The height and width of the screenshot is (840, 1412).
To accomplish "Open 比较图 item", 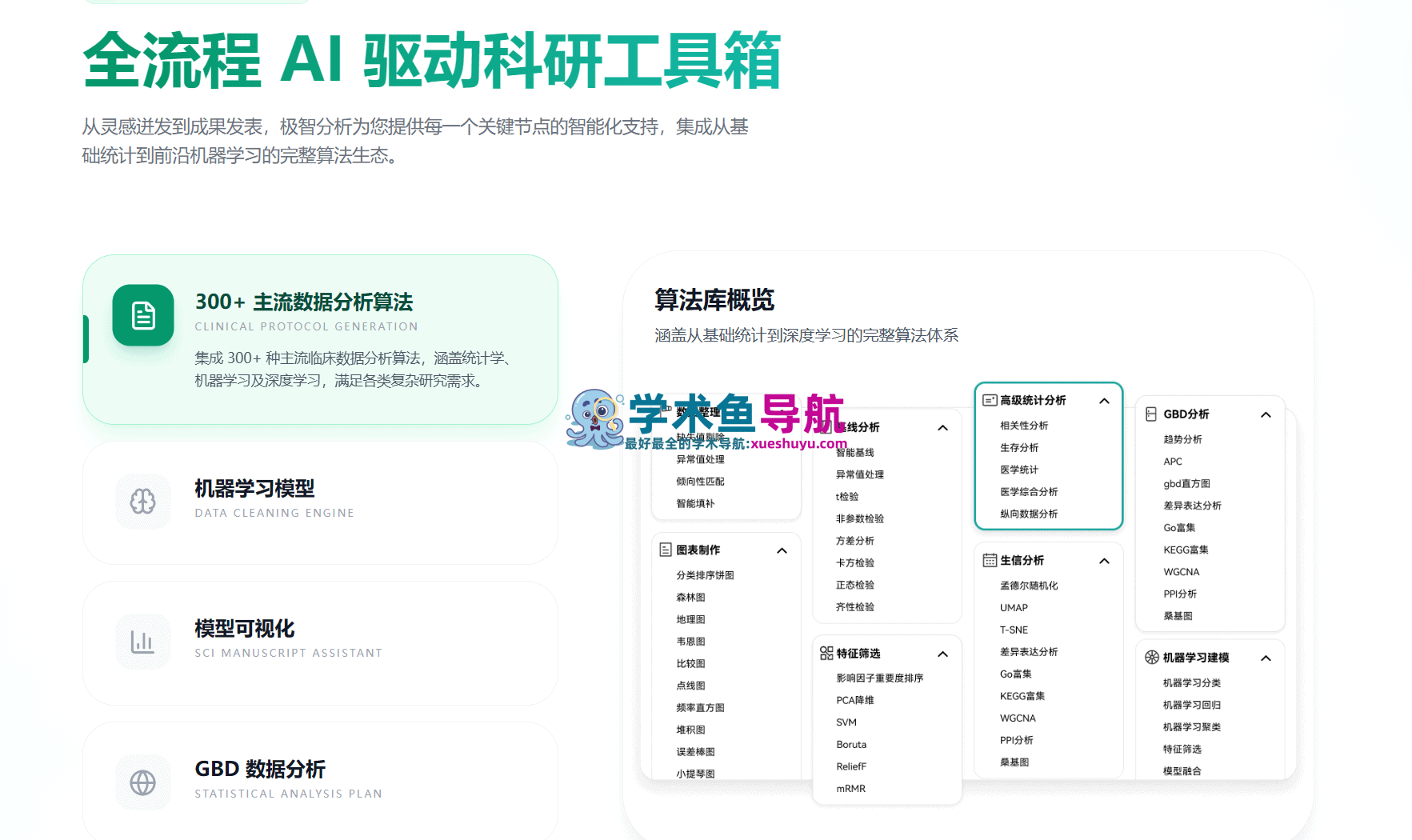I will (690, 663).
